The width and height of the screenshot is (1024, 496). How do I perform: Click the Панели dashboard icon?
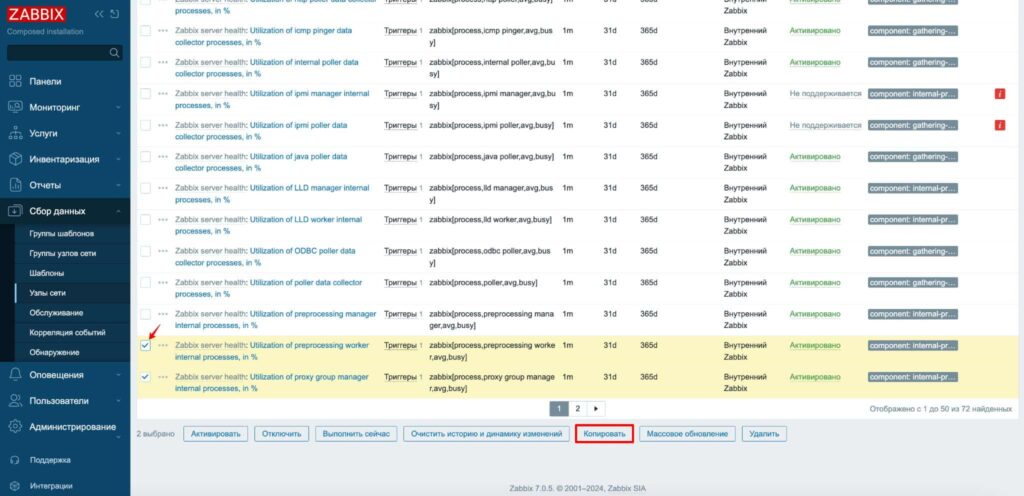tap(16, 82)
